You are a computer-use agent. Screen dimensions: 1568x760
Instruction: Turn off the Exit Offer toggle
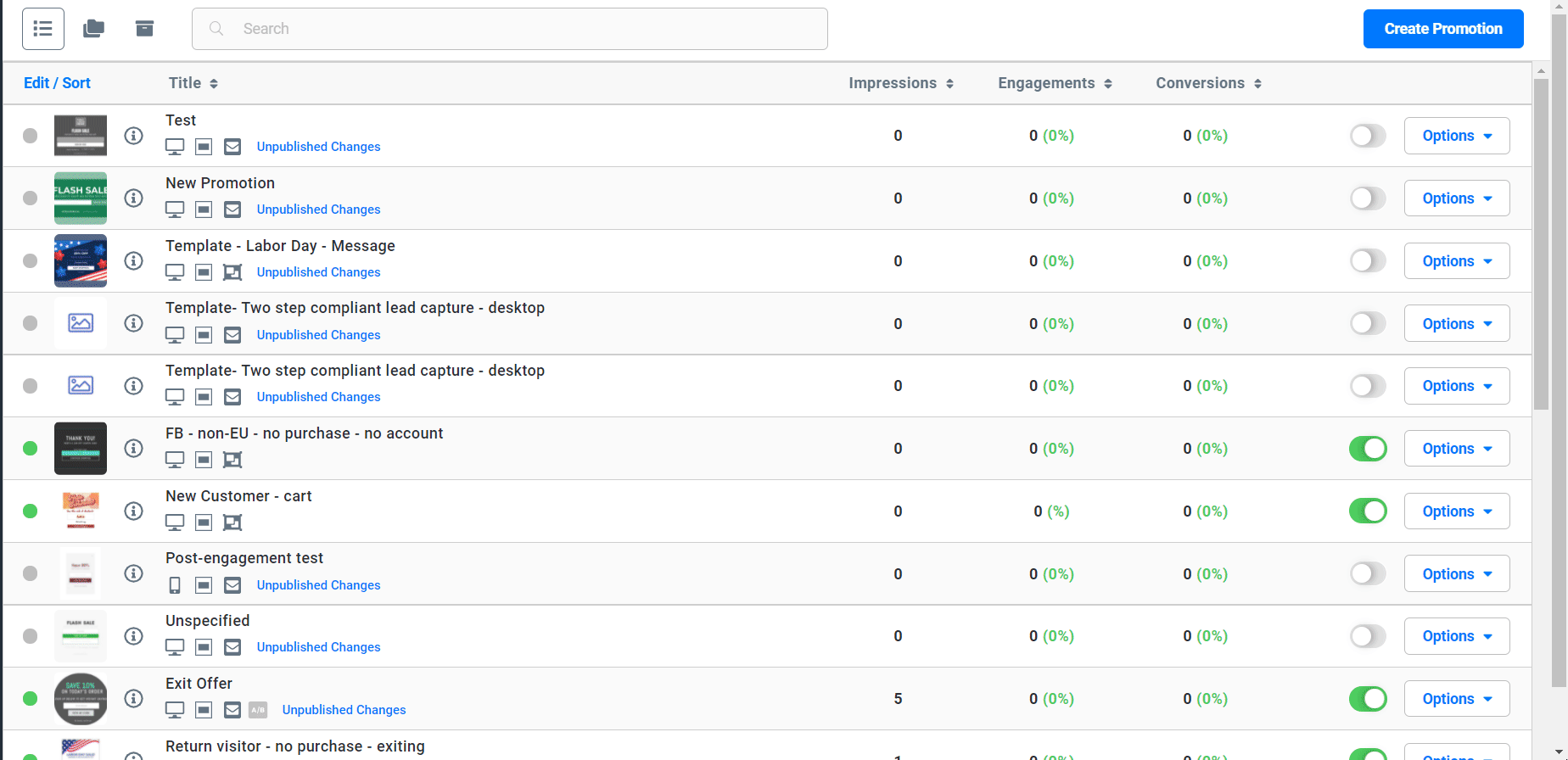[x=1367, y=699]
